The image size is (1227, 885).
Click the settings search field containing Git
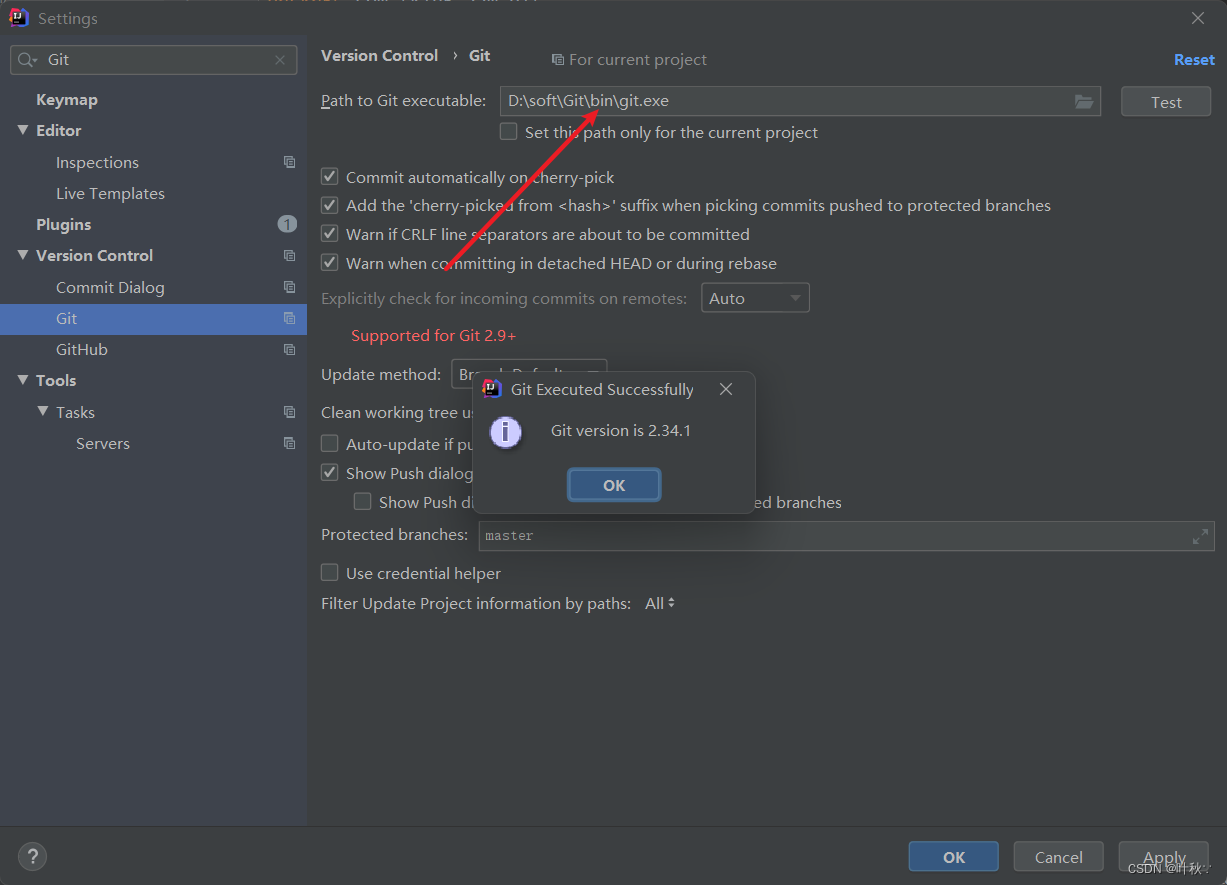pyautogui.click(x=153, y=60)
